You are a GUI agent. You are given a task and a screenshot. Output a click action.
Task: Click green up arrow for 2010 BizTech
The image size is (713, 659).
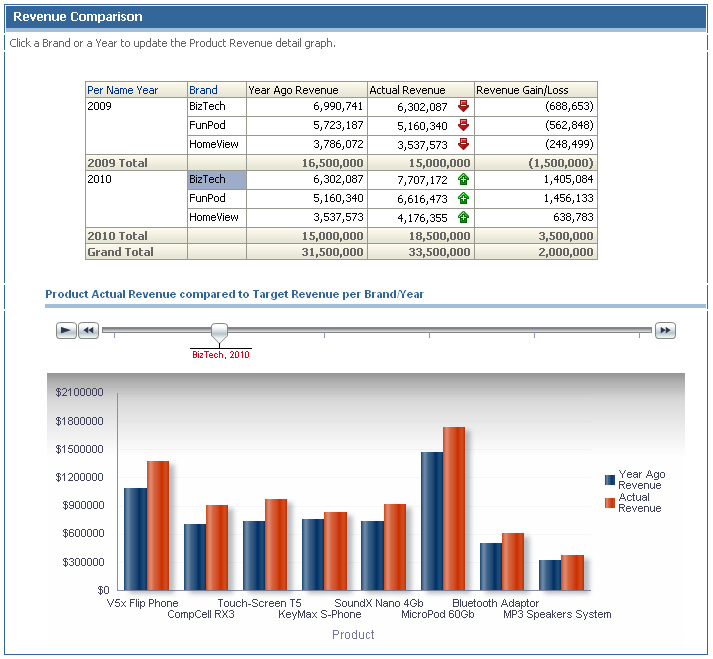coord(463,179)
